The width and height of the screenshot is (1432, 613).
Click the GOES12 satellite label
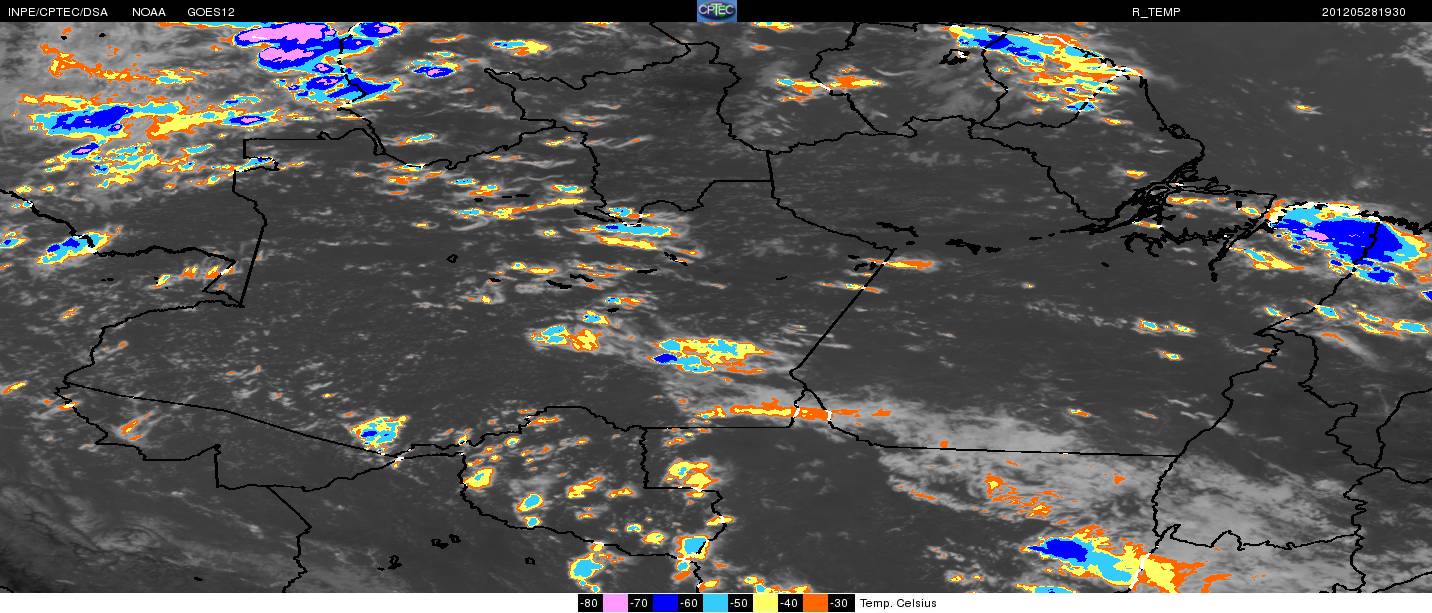212,12
